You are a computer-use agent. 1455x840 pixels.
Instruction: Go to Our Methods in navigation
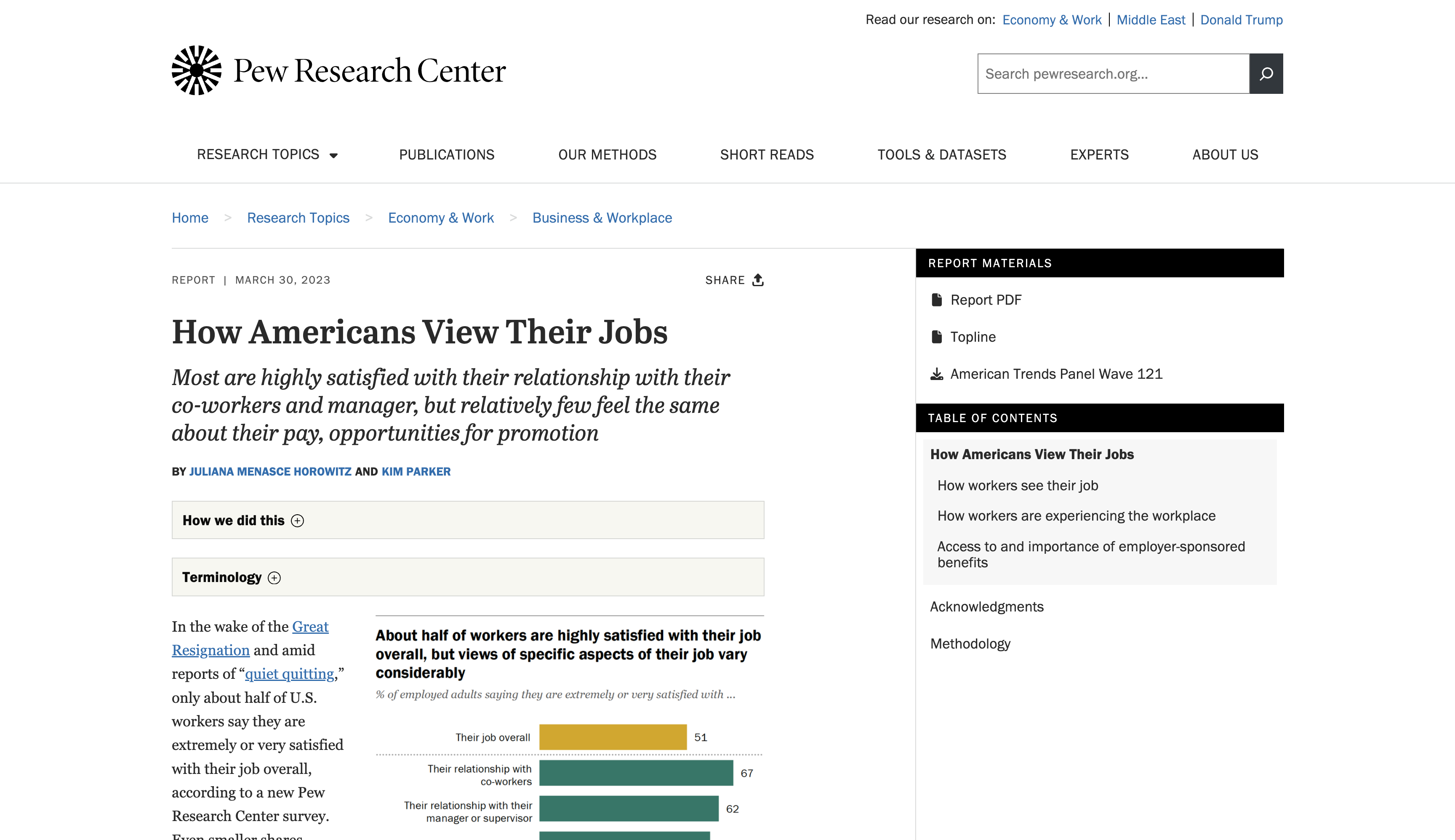607,154
